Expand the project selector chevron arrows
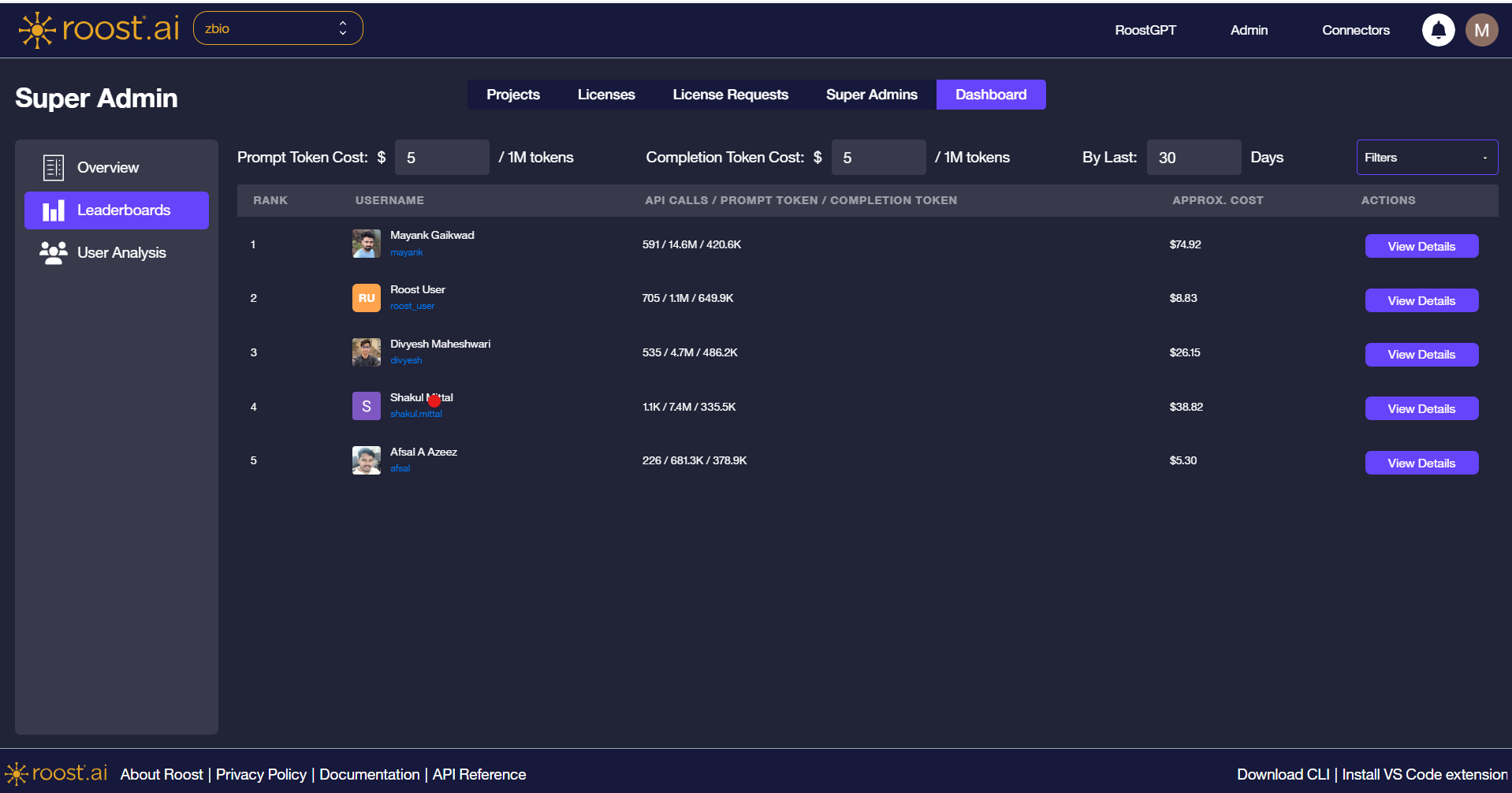 coord(342,27)
